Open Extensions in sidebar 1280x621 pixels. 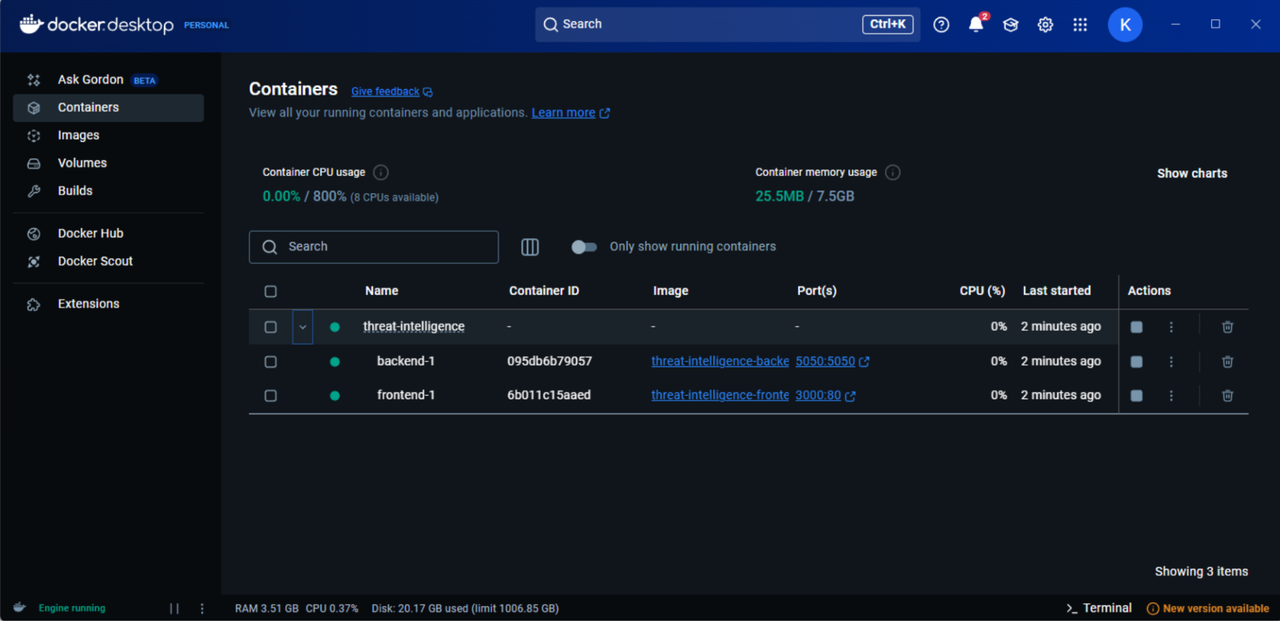coord(108,304)
